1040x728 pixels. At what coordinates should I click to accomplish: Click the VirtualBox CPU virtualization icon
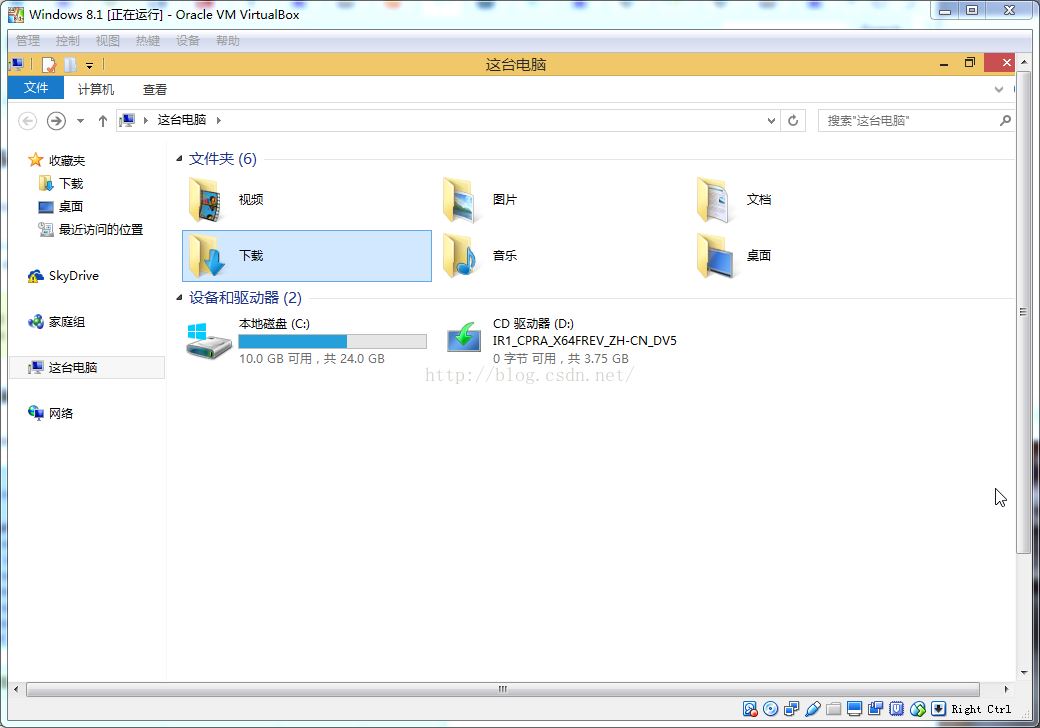pos(897,709)
